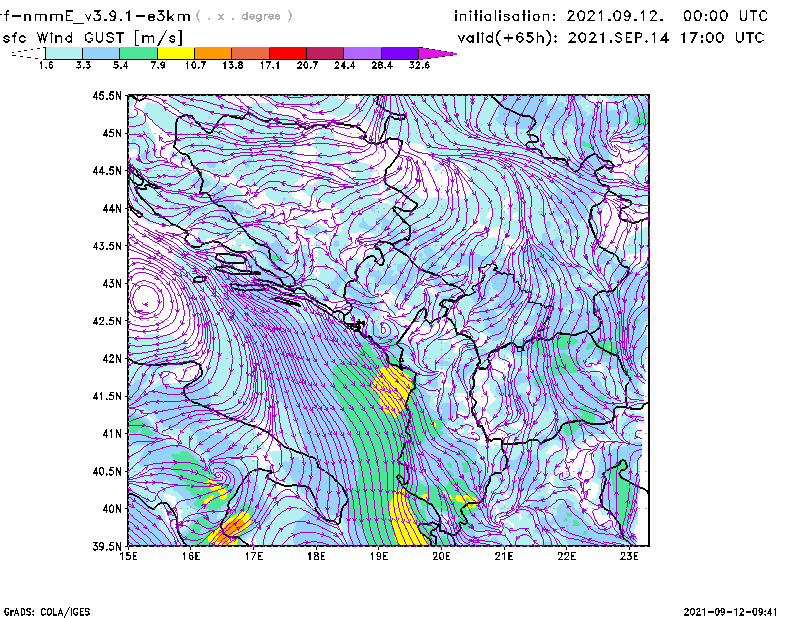Click the 16E longitude label
This screenshot has width=800, height=618.
(x=191, y=556)
